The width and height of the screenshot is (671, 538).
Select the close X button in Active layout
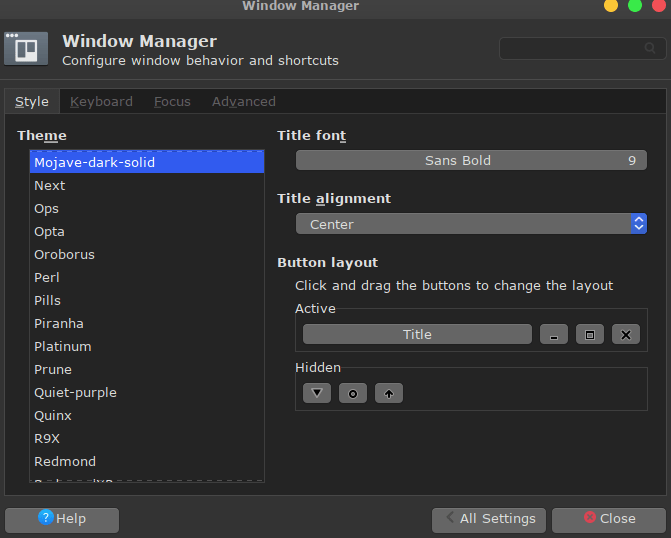(626, 334)
